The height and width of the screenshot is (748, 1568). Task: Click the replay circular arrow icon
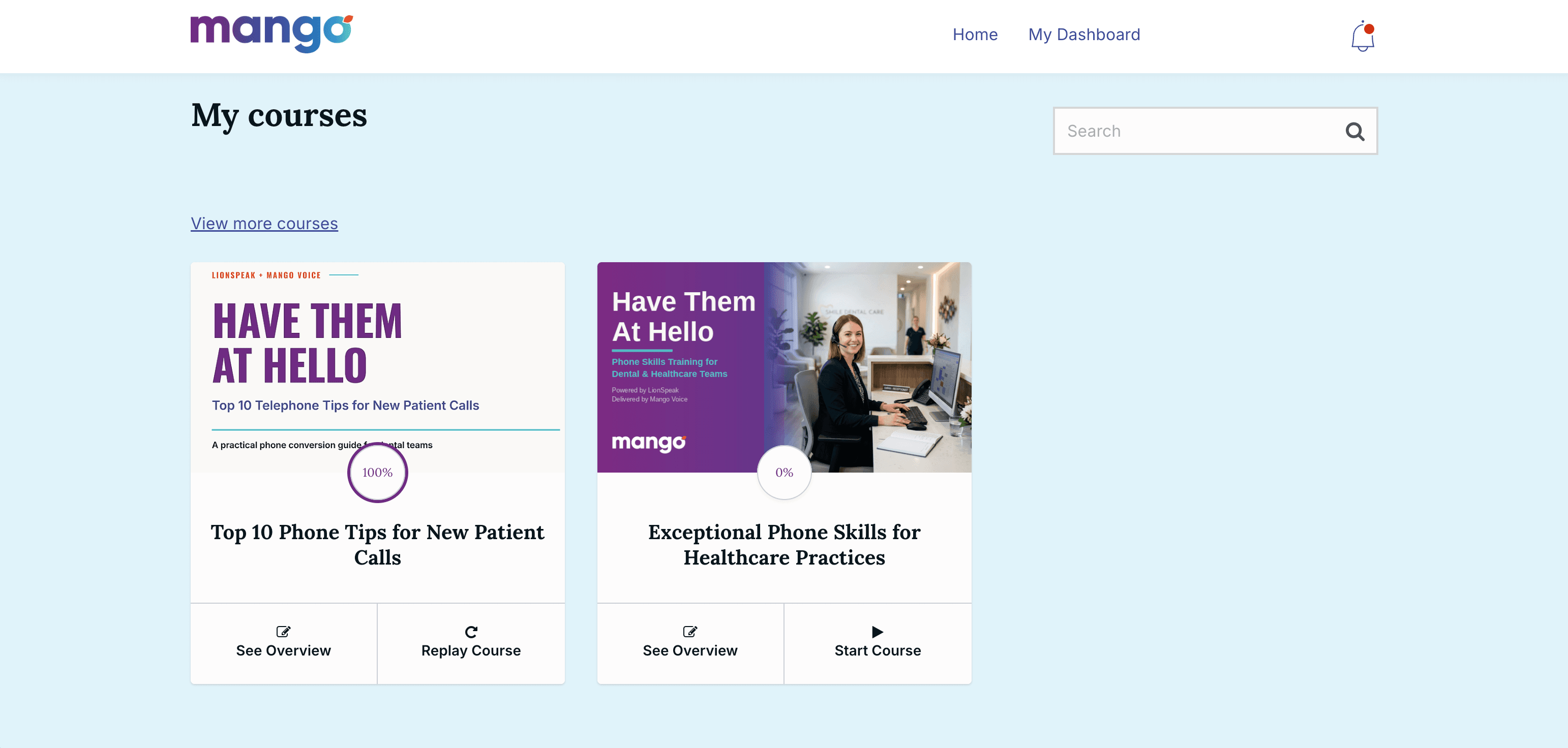click(470, 632)
